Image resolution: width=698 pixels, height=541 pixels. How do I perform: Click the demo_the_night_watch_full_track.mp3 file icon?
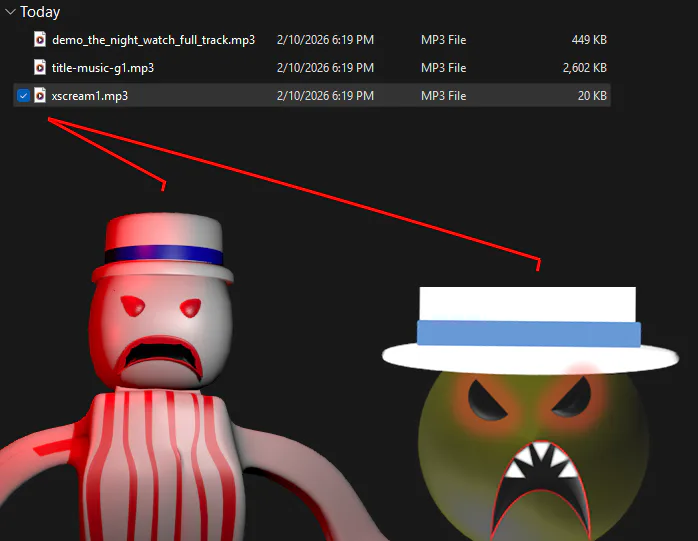tap(40, 39)
